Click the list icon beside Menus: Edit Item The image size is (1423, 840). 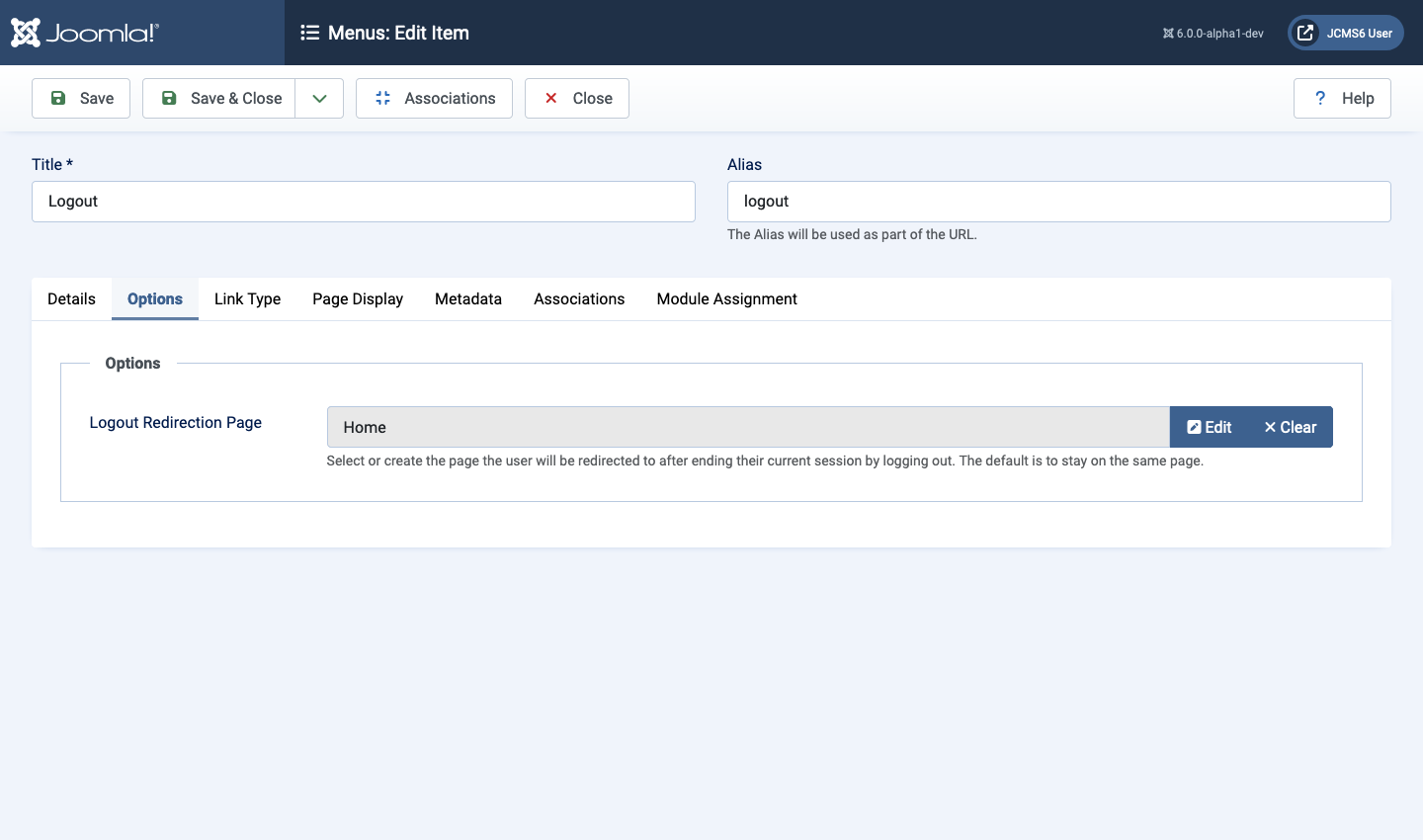pyautogui.click(x=311, y=33)
